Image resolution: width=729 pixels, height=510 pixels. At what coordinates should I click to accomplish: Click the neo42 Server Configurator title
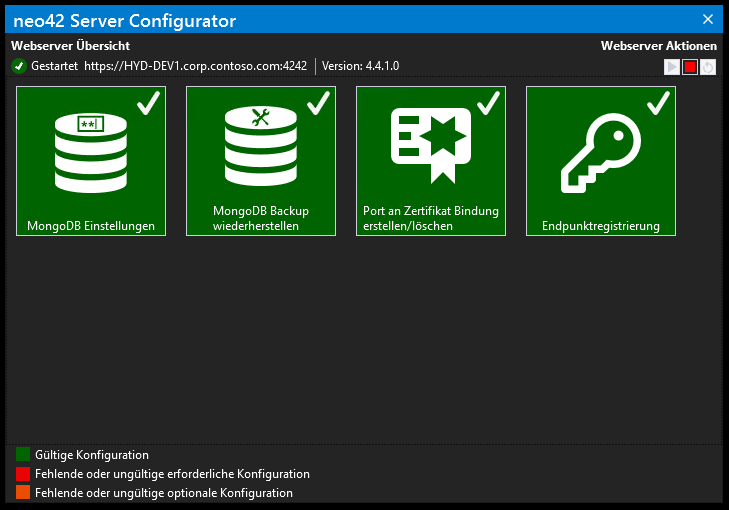125,21
